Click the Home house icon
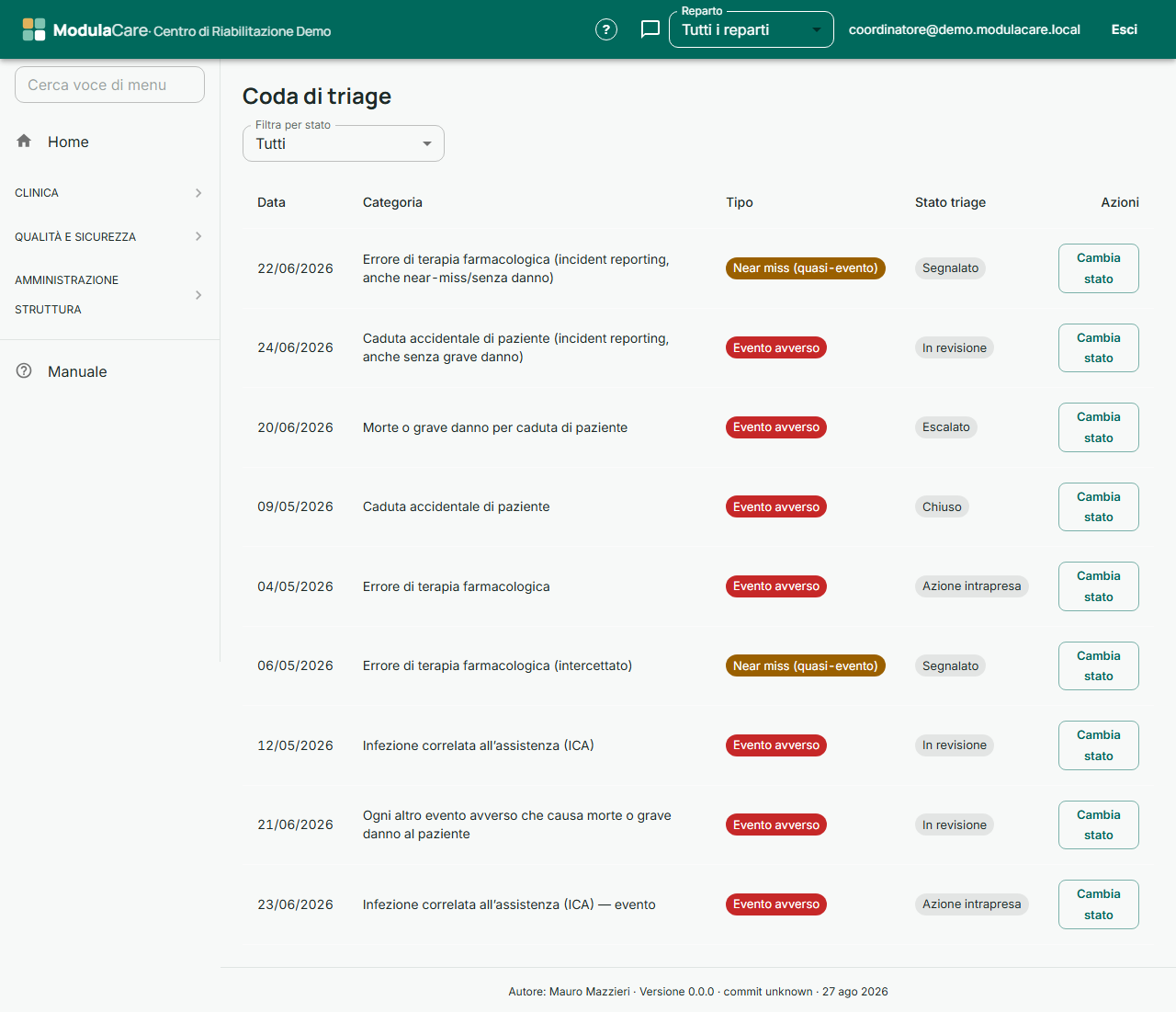The width and height of the screenshot is (1176, 1012). tap(24, 141)
